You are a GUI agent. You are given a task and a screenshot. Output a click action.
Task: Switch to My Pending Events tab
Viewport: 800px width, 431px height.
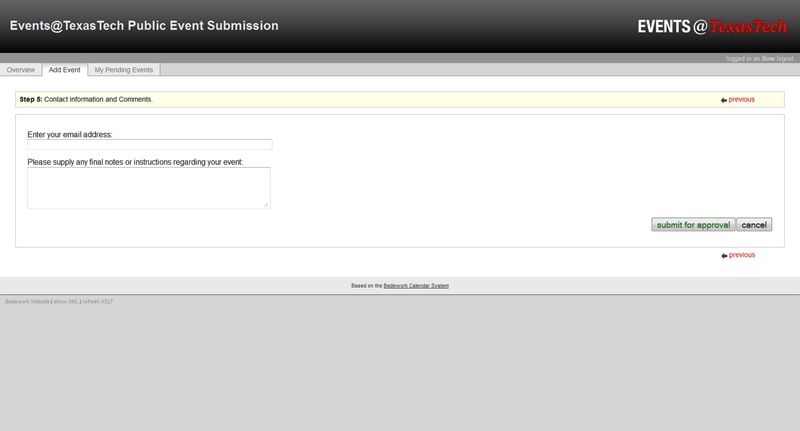(x=124, y=70)
